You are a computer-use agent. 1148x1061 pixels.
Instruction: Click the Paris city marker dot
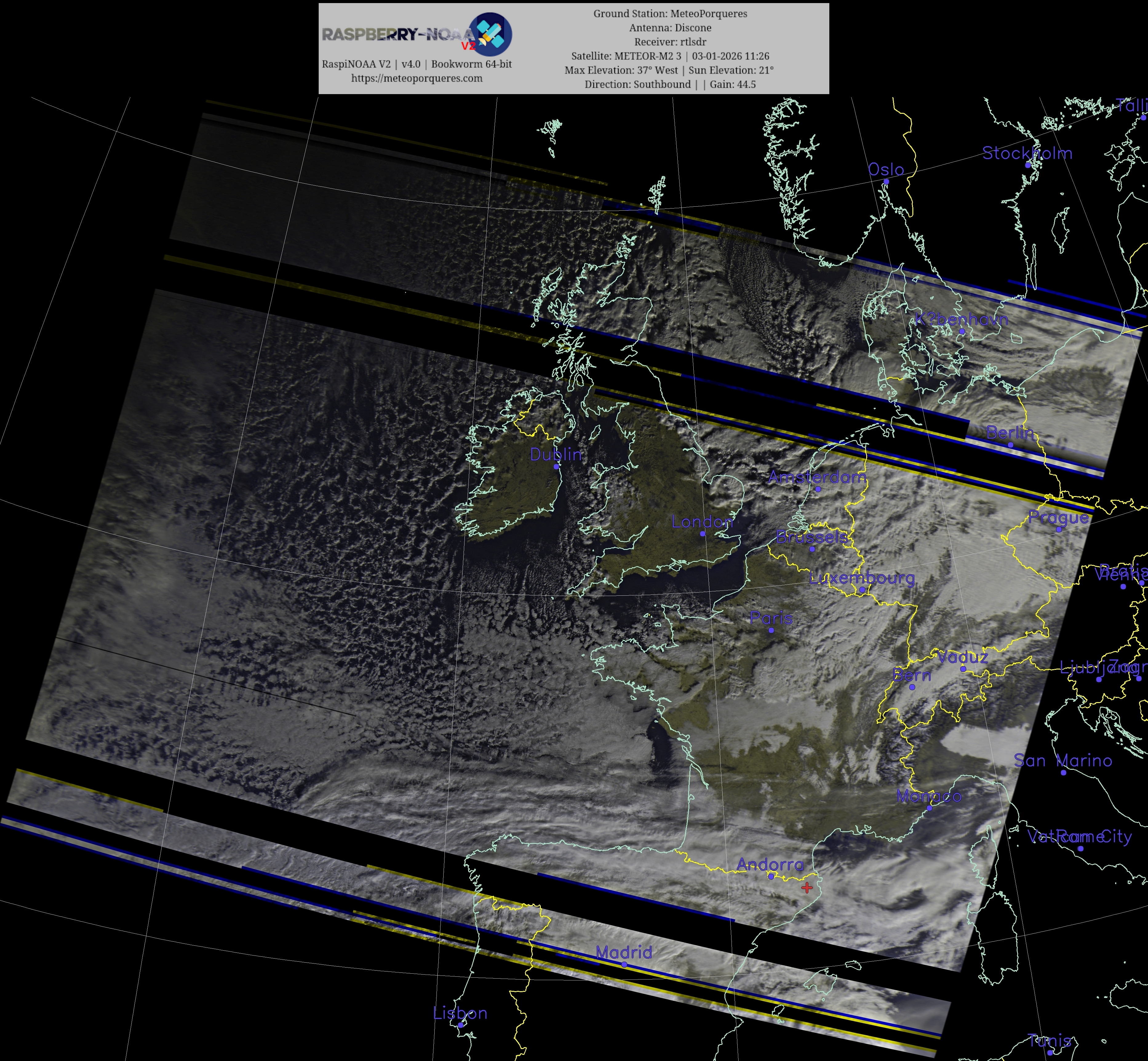tap(771, 630)
